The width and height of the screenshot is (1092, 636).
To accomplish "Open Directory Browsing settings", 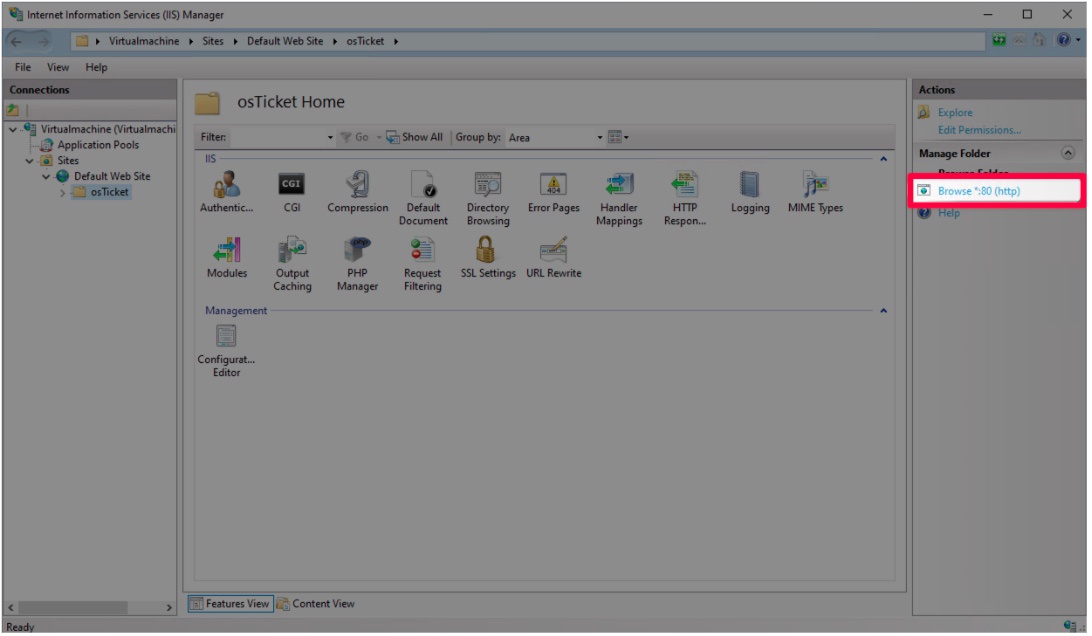I will click(x=488, y=198).
